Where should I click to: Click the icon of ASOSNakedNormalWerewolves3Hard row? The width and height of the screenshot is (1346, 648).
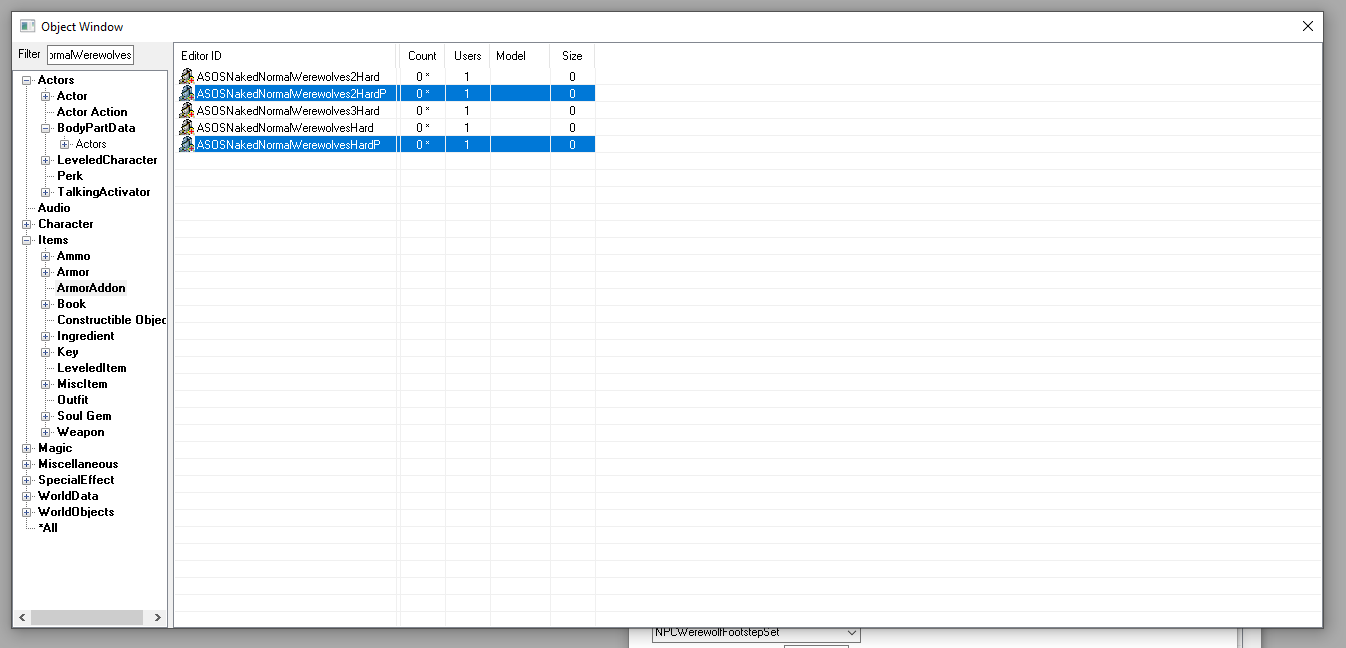tap(186, 111)
